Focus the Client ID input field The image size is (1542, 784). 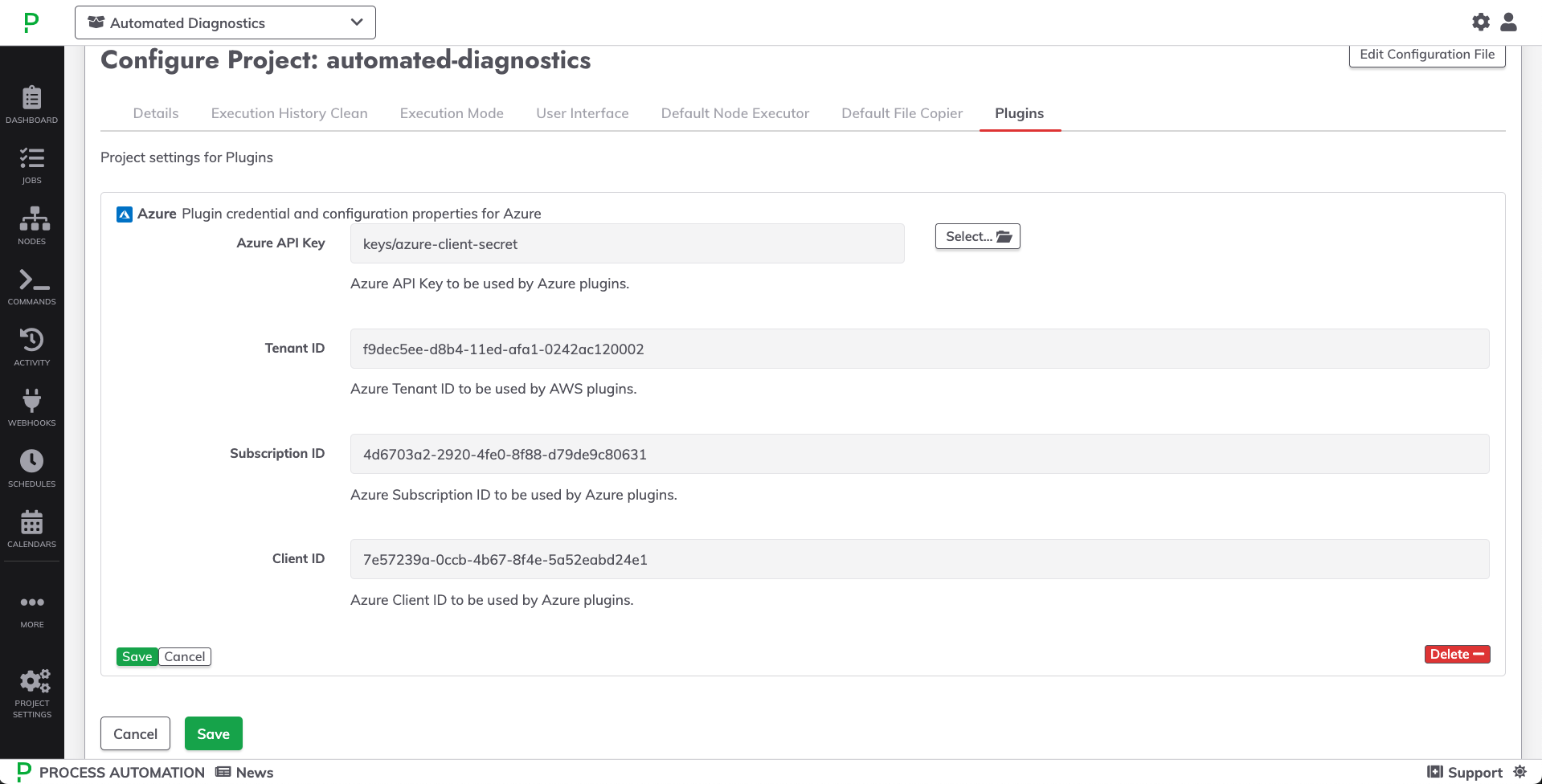pos(920,559)
